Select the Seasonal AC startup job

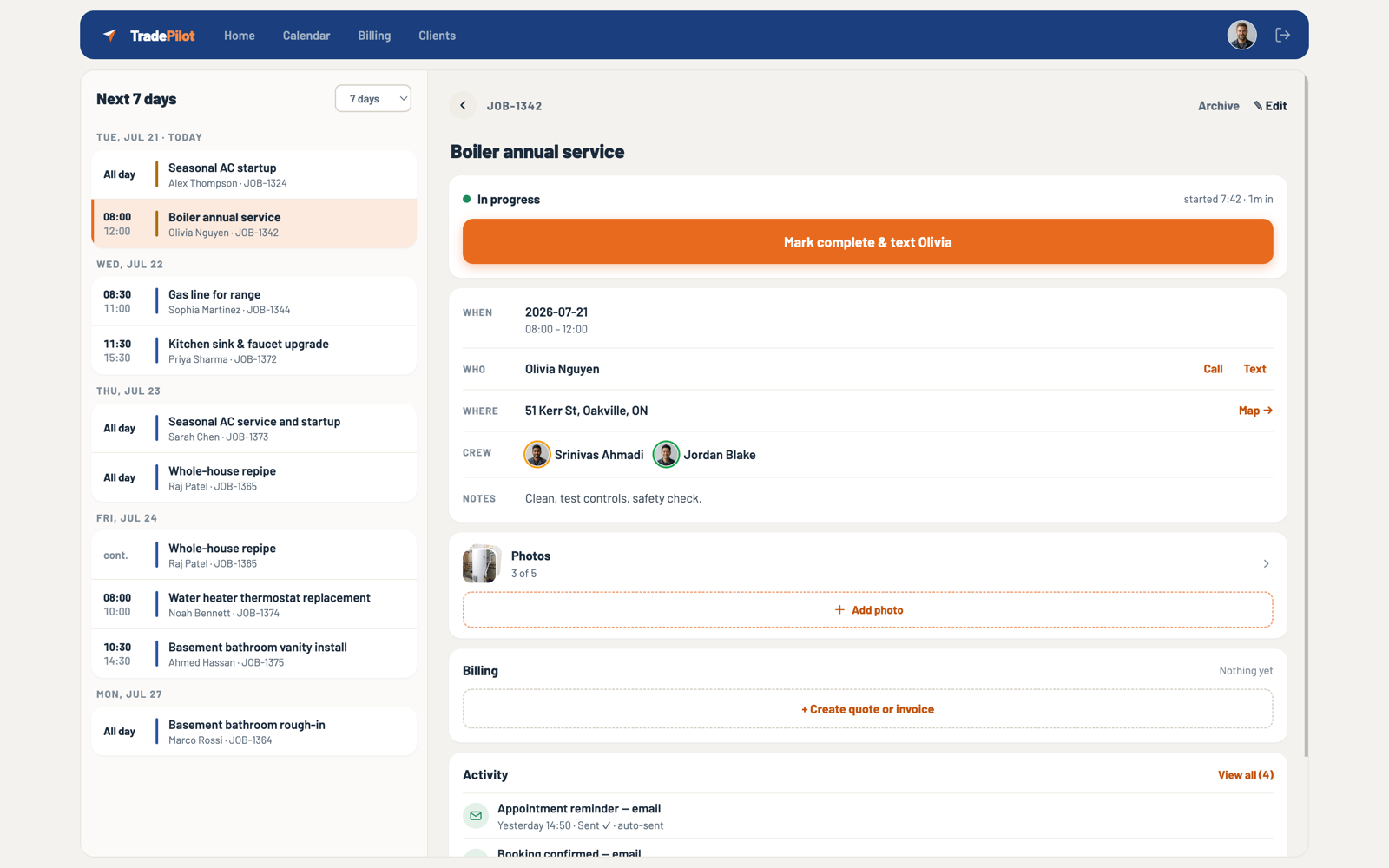pos(254,174)
